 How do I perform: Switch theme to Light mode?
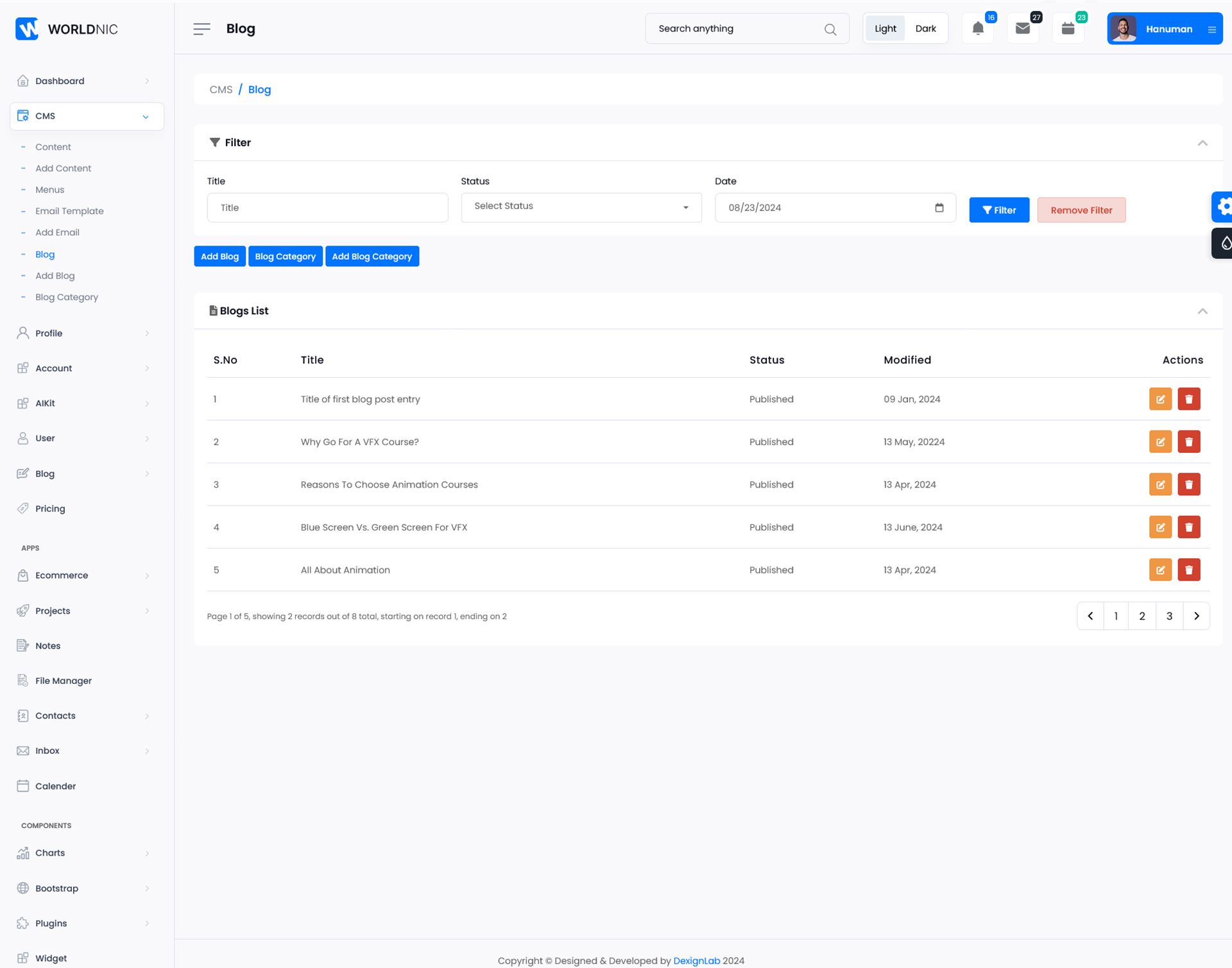(x=885, y=29)
